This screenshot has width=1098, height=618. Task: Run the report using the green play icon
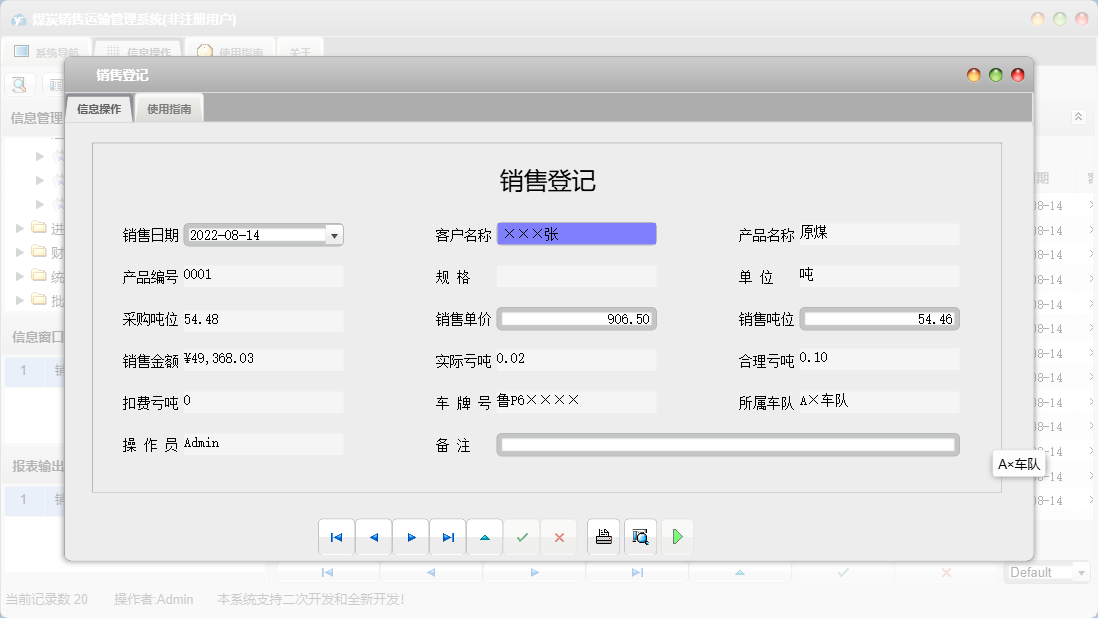[x=677, y=537]
